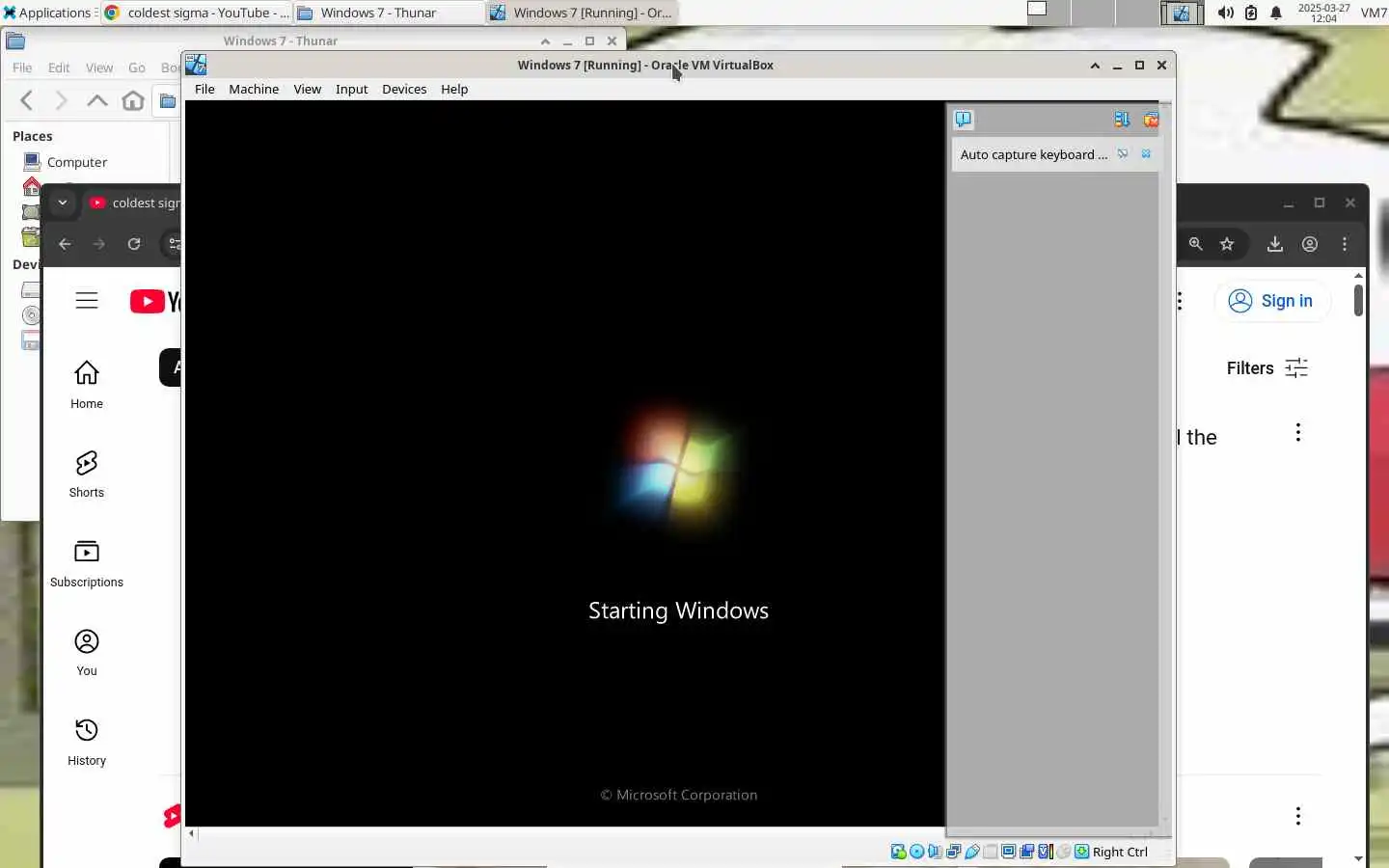
Task: Open the Applications menu in top panel
Action: click(47, 13)
